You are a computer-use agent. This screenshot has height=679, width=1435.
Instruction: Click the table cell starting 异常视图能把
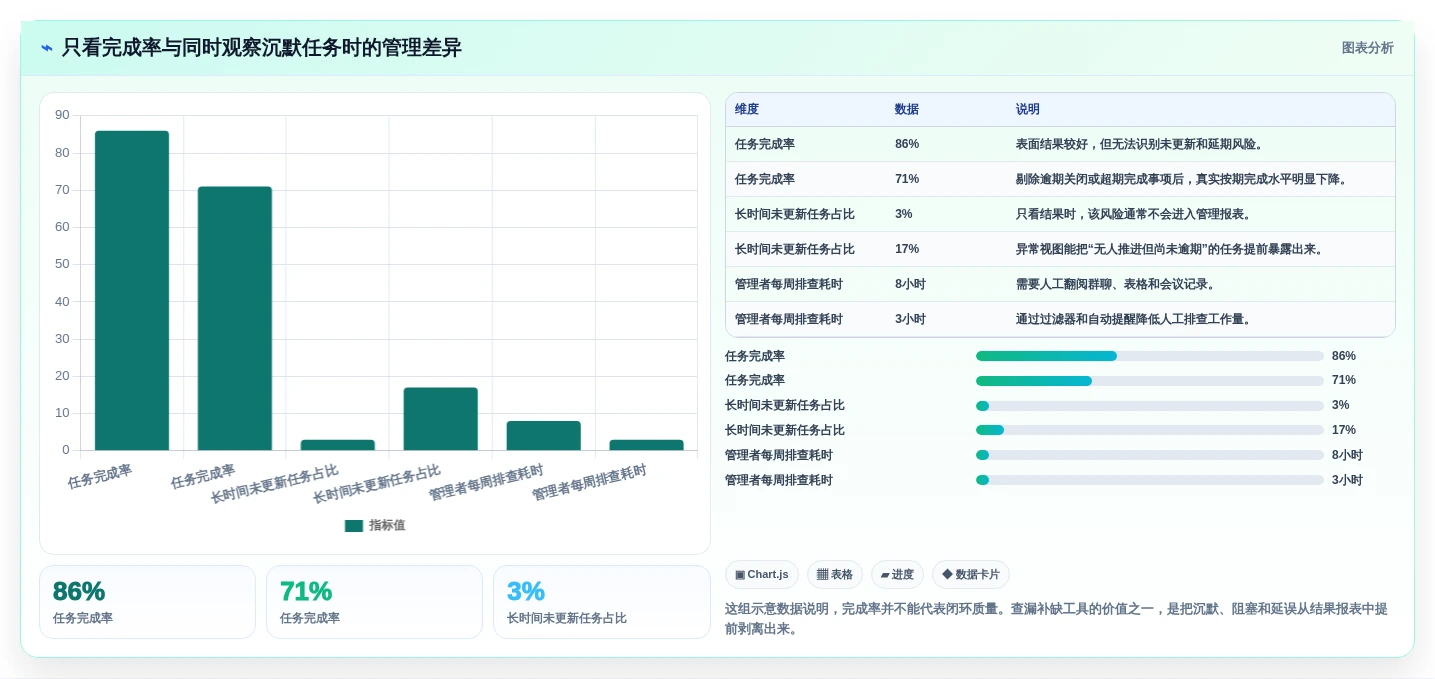1171,249
